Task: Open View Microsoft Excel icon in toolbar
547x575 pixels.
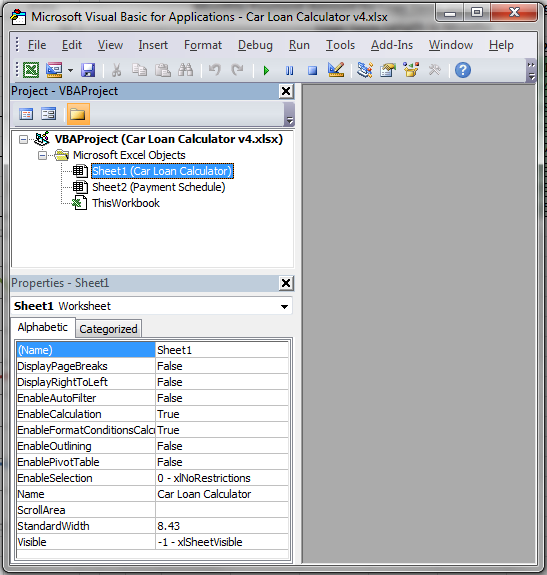Action: 31,70
